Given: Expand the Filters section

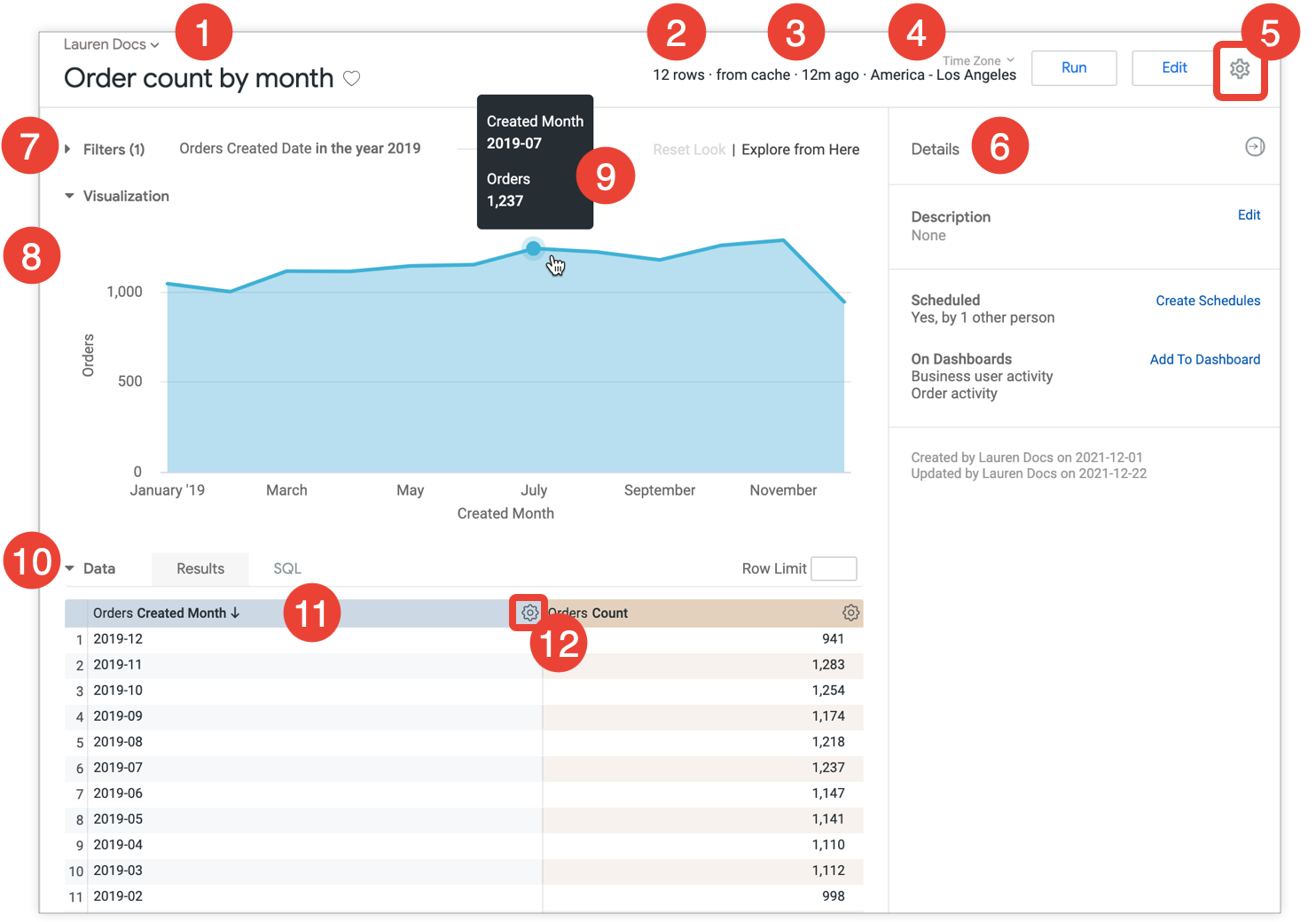Looking at the screenshot, I should [68, 149].
